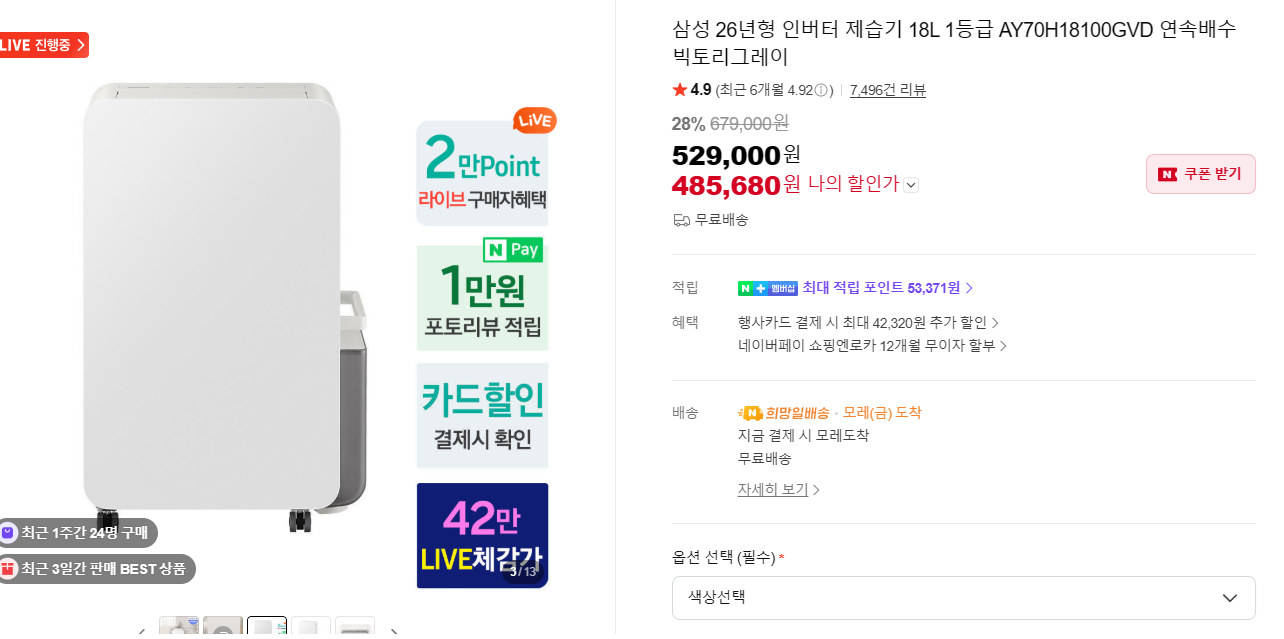Viewport: 1284px width, 639px height.
Task: Click the red star rating icon
Action: pyautogui.click(x=680, y=90)
